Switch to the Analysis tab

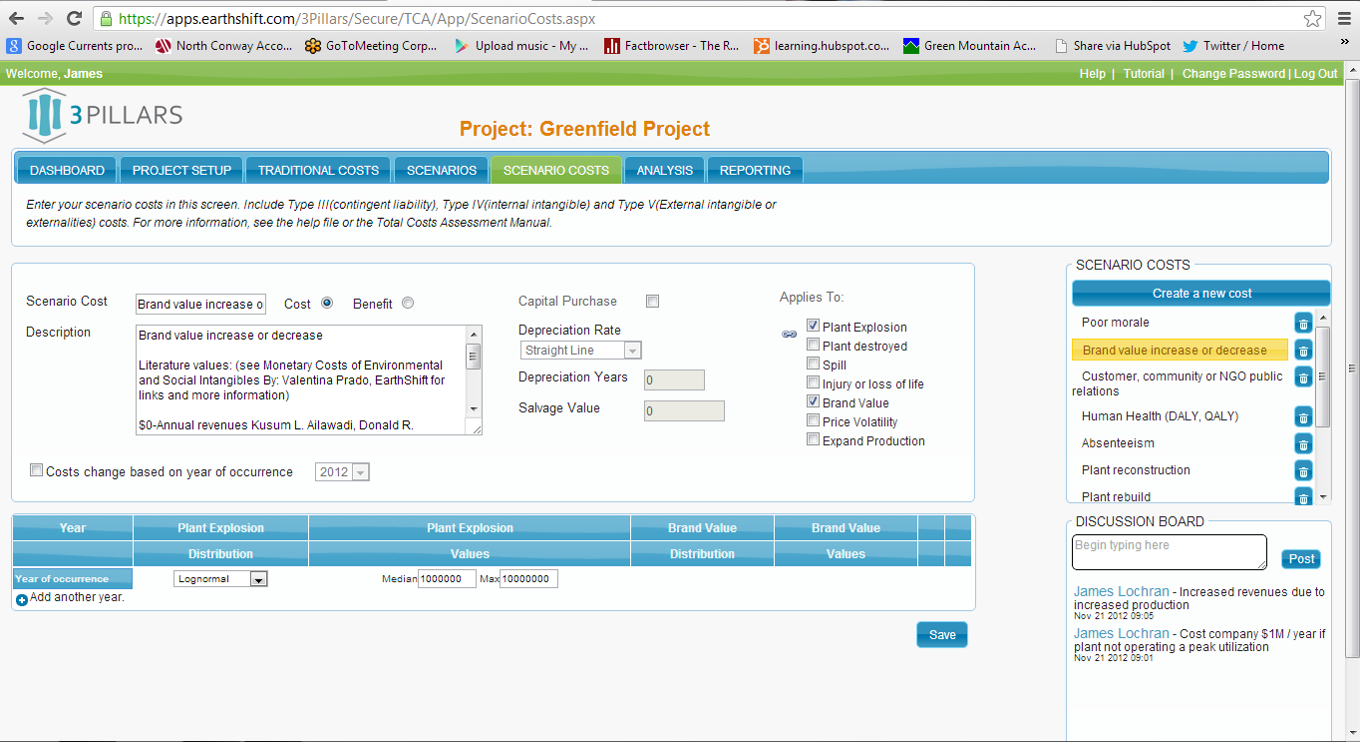[x=664, y=170]
